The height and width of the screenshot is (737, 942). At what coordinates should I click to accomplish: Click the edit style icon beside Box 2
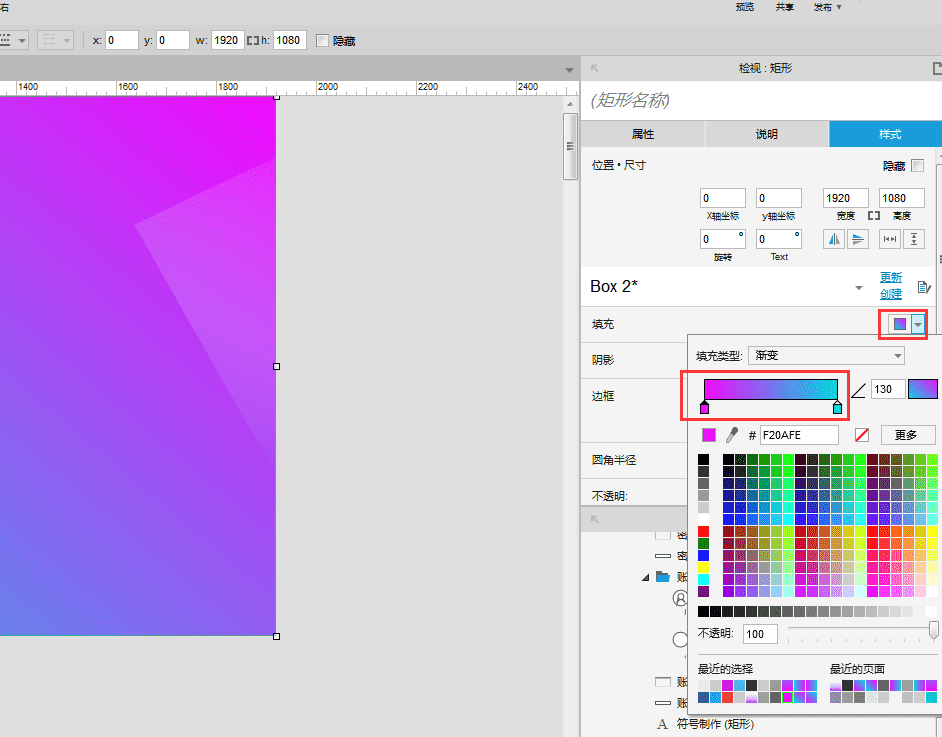pos(924,287)
